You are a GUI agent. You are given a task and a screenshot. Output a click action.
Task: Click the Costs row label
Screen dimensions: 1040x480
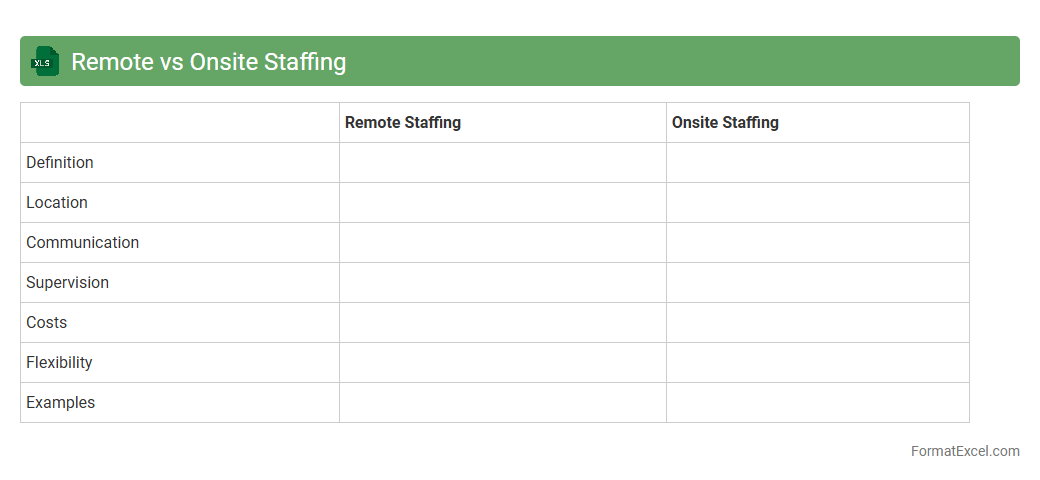tap(47, 323)
